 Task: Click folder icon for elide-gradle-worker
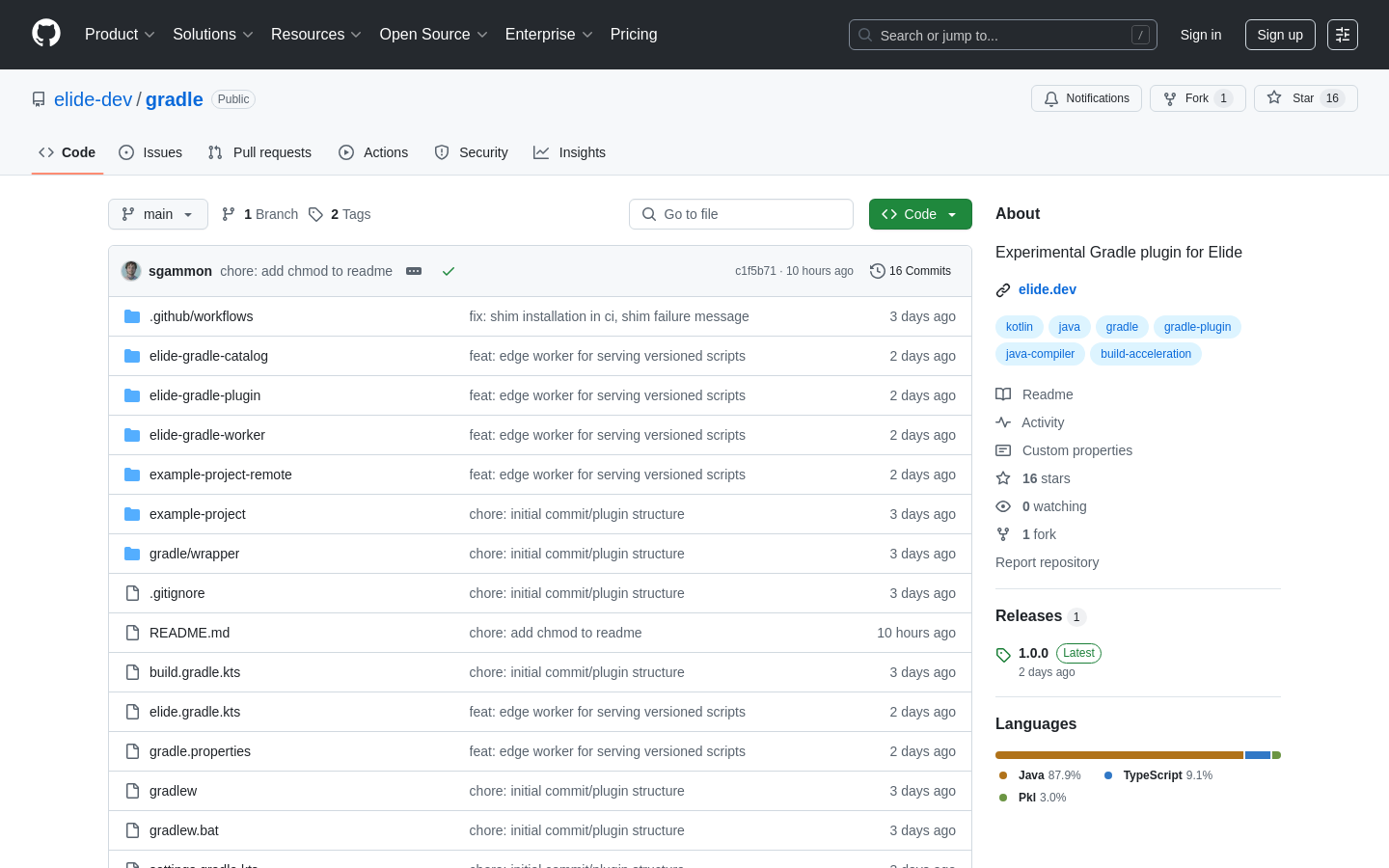[x=132, y=435]
